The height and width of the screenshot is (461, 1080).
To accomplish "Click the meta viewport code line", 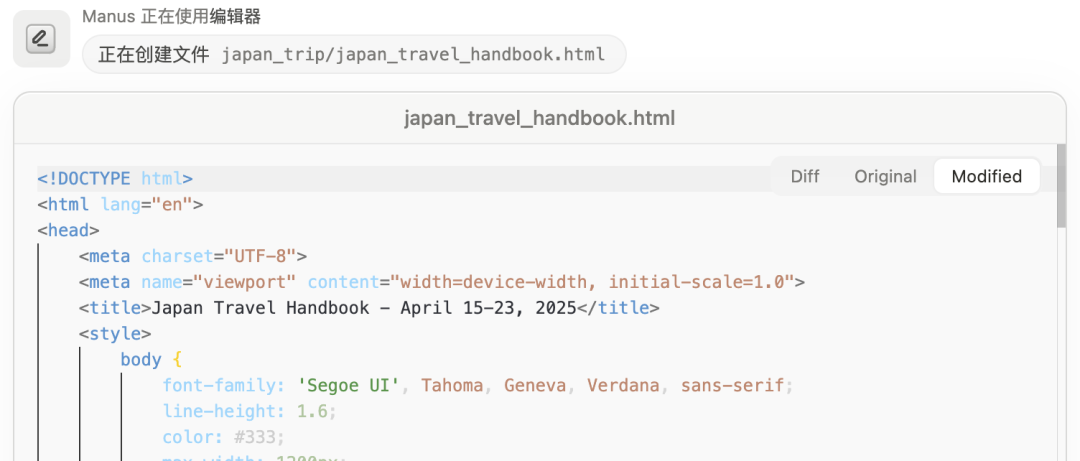I will [441, 282].
